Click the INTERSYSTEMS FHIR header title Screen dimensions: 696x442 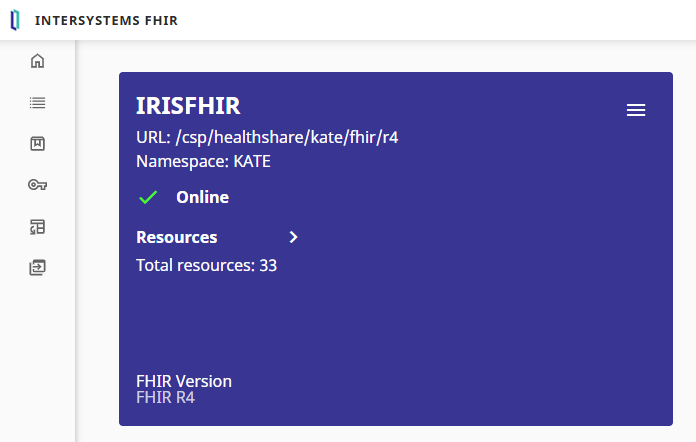(x=106, y=20)
